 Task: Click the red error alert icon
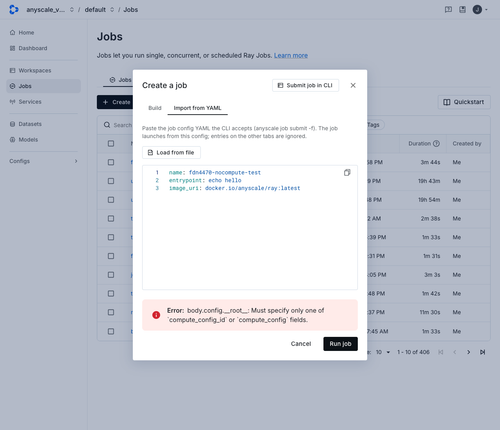coord(156,315)
